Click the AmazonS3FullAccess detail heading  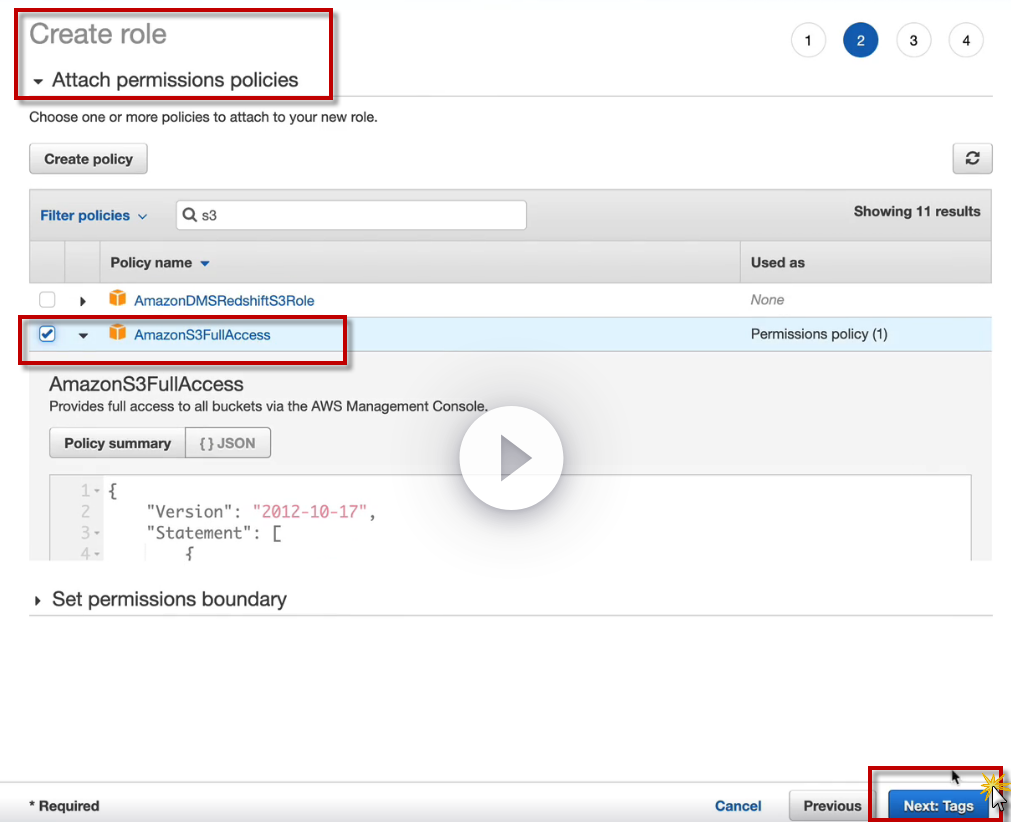click(146, 384)
